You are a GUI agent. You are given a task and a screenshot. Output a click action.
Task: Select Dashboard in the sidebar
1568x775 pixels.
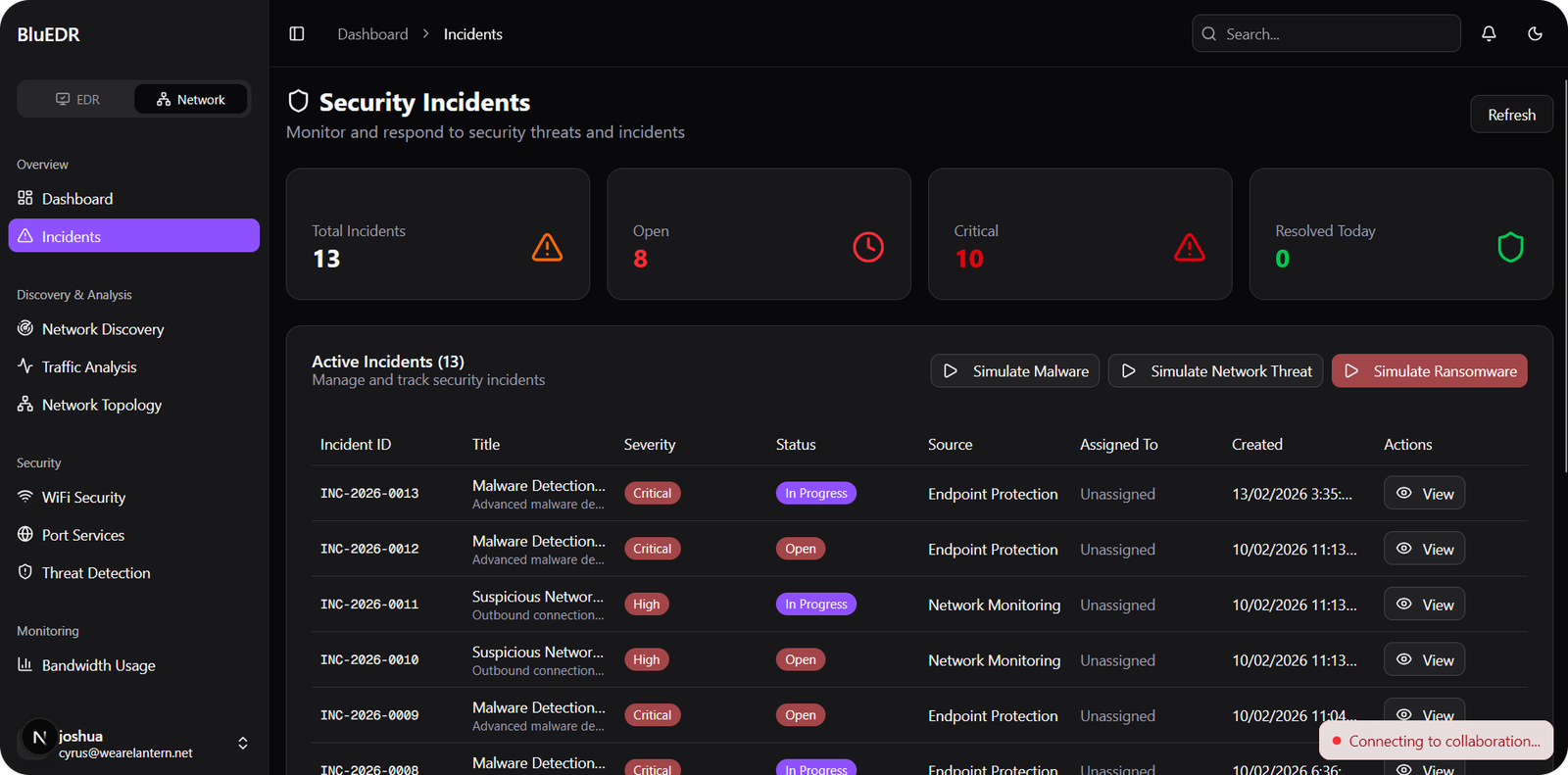[x=76, y=199]
